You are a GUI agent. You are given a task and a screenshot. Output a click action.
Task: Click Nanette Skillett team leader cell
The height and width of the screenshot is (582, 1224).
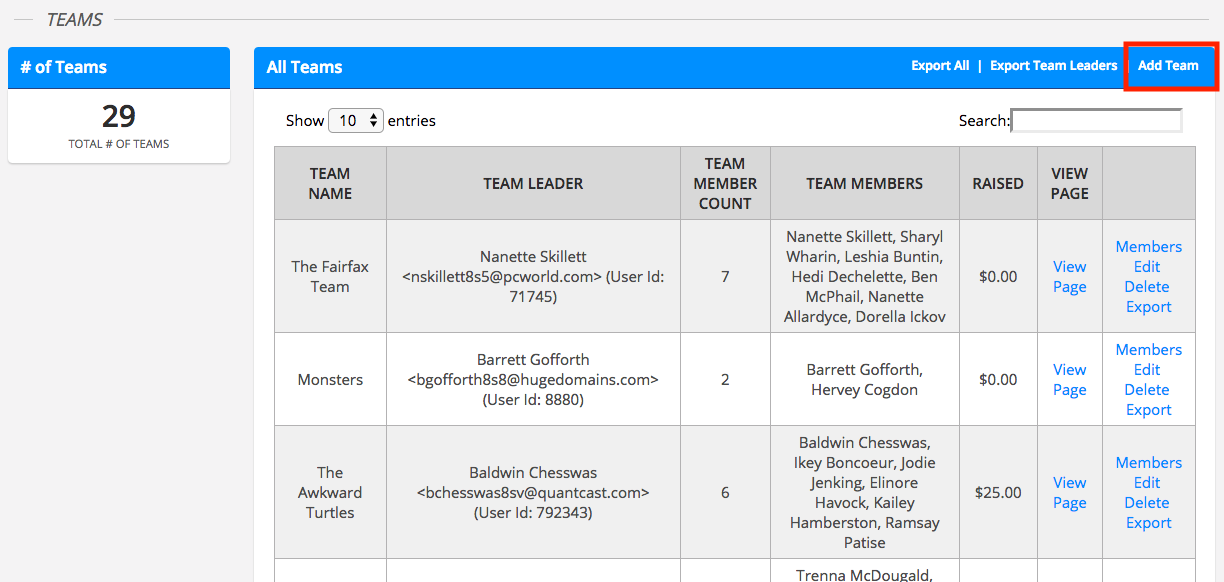[533, 277]
